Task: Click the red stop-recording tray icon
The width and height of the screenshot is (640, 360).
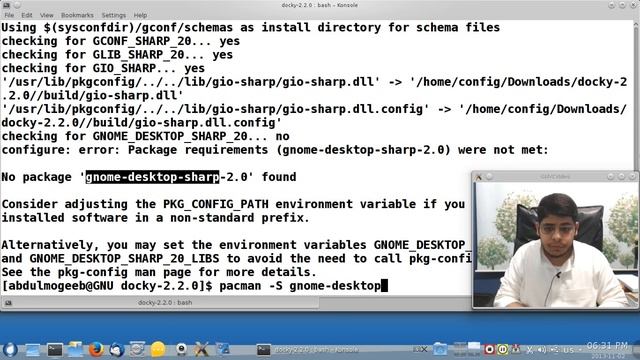Action: point(489,349)
